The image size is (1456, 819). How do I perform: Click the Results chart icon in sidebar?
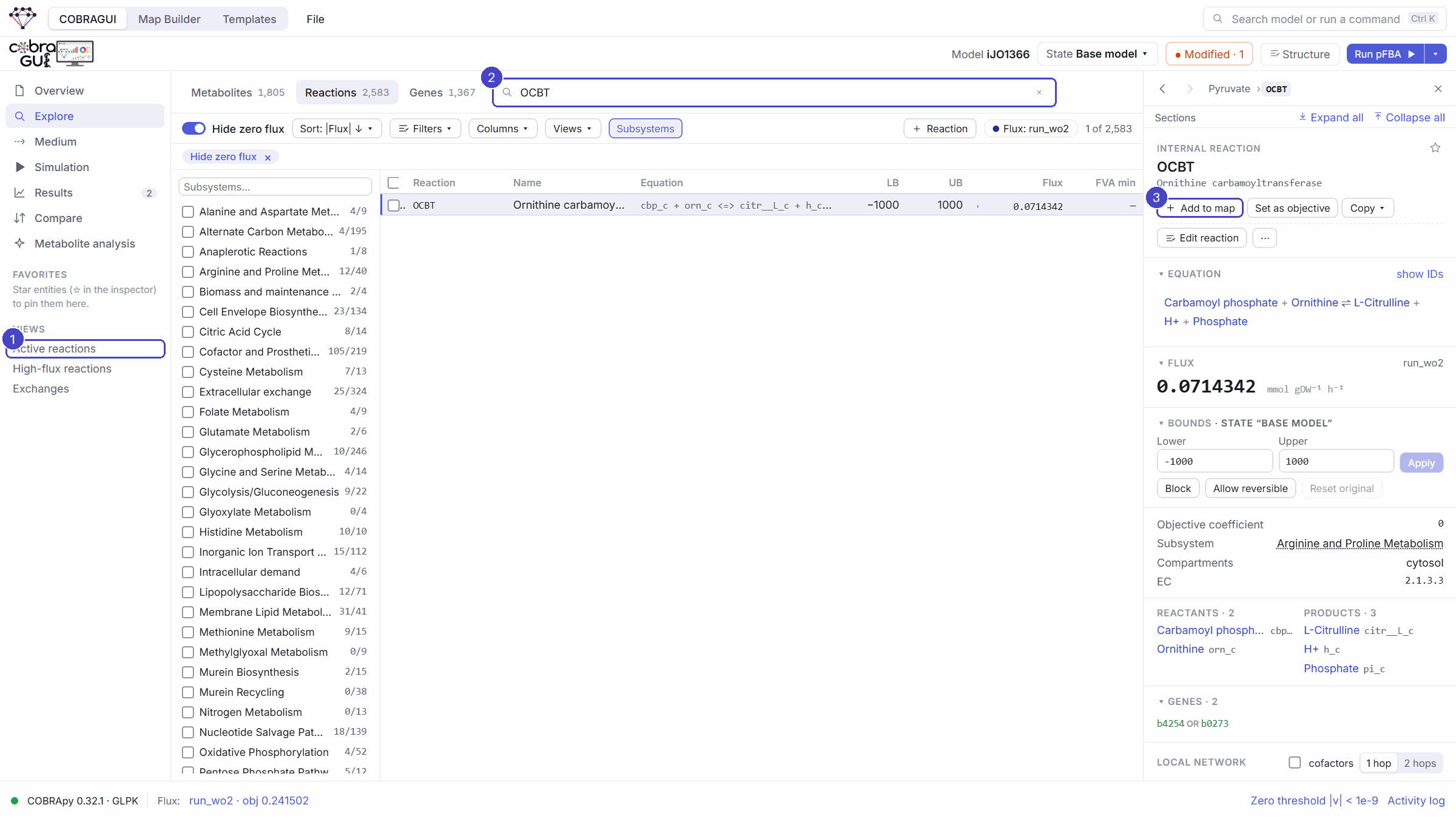19,192
